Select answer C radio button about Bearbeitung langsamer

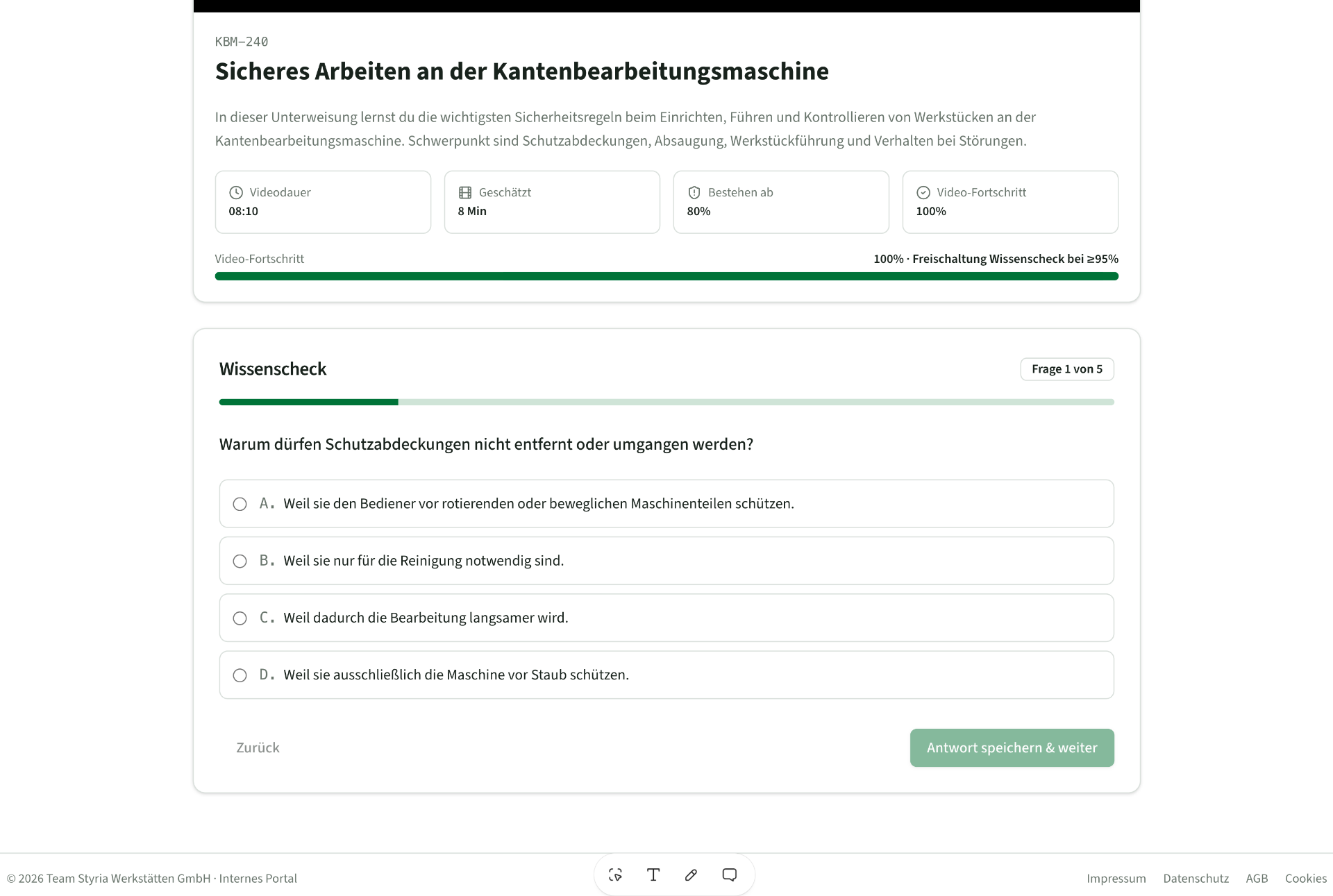pyautogui.click(x=240, y=618)
